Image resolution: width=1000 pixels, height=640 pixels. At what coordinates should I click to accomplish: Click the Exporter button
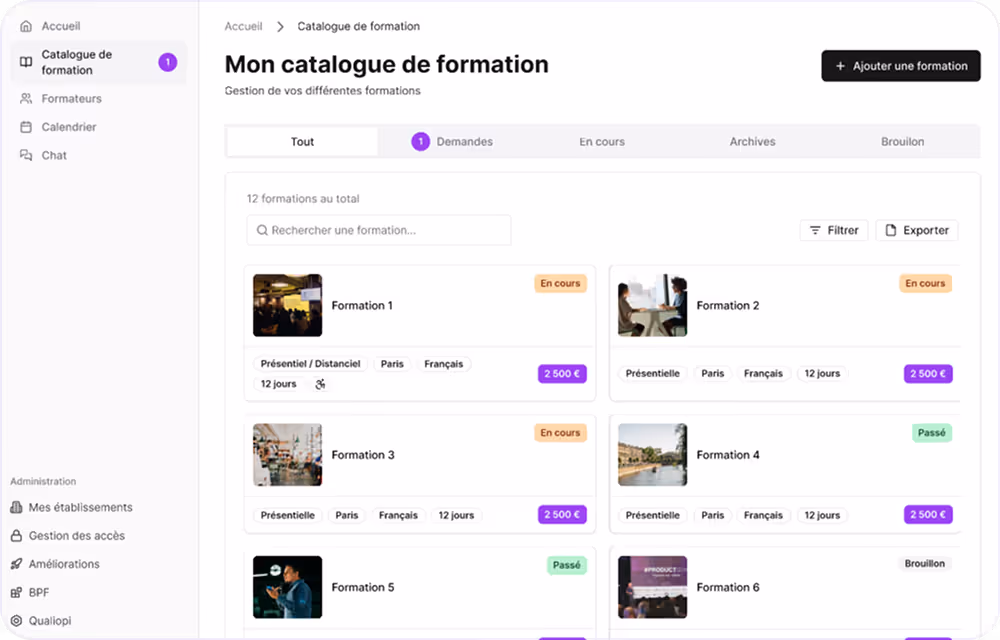(x=916, y=230)
